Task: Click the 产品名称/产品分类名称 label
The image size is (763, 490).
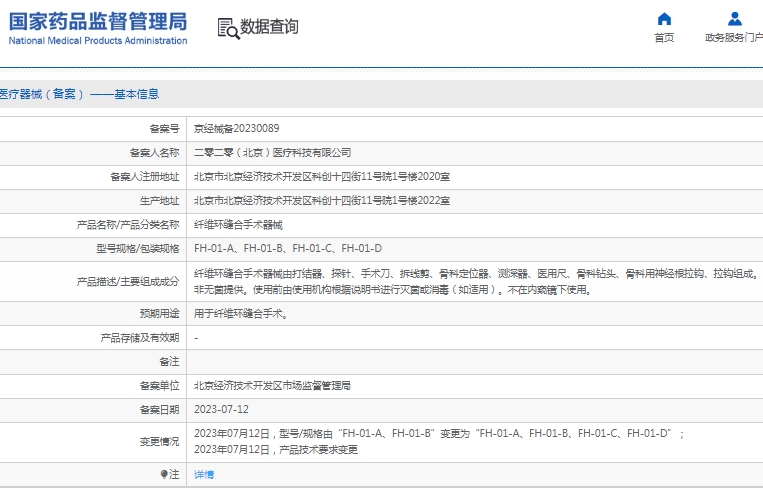Action: pyautogui.click(x=128, y=225)
